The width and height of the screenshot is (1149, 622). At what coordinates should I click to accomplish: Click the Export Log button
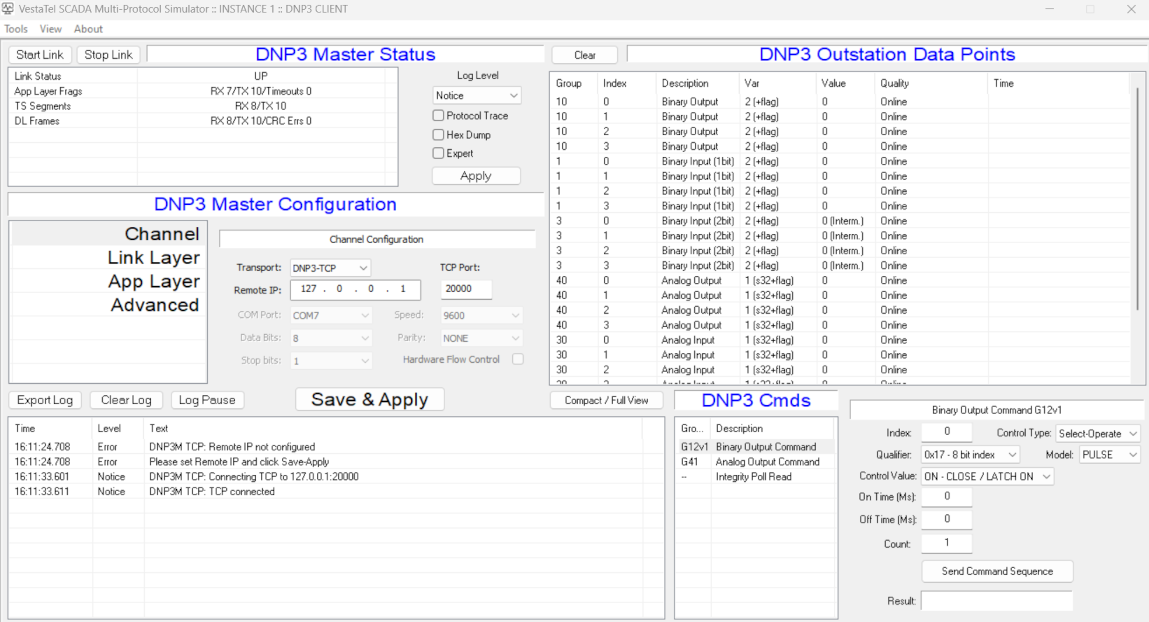45,400
